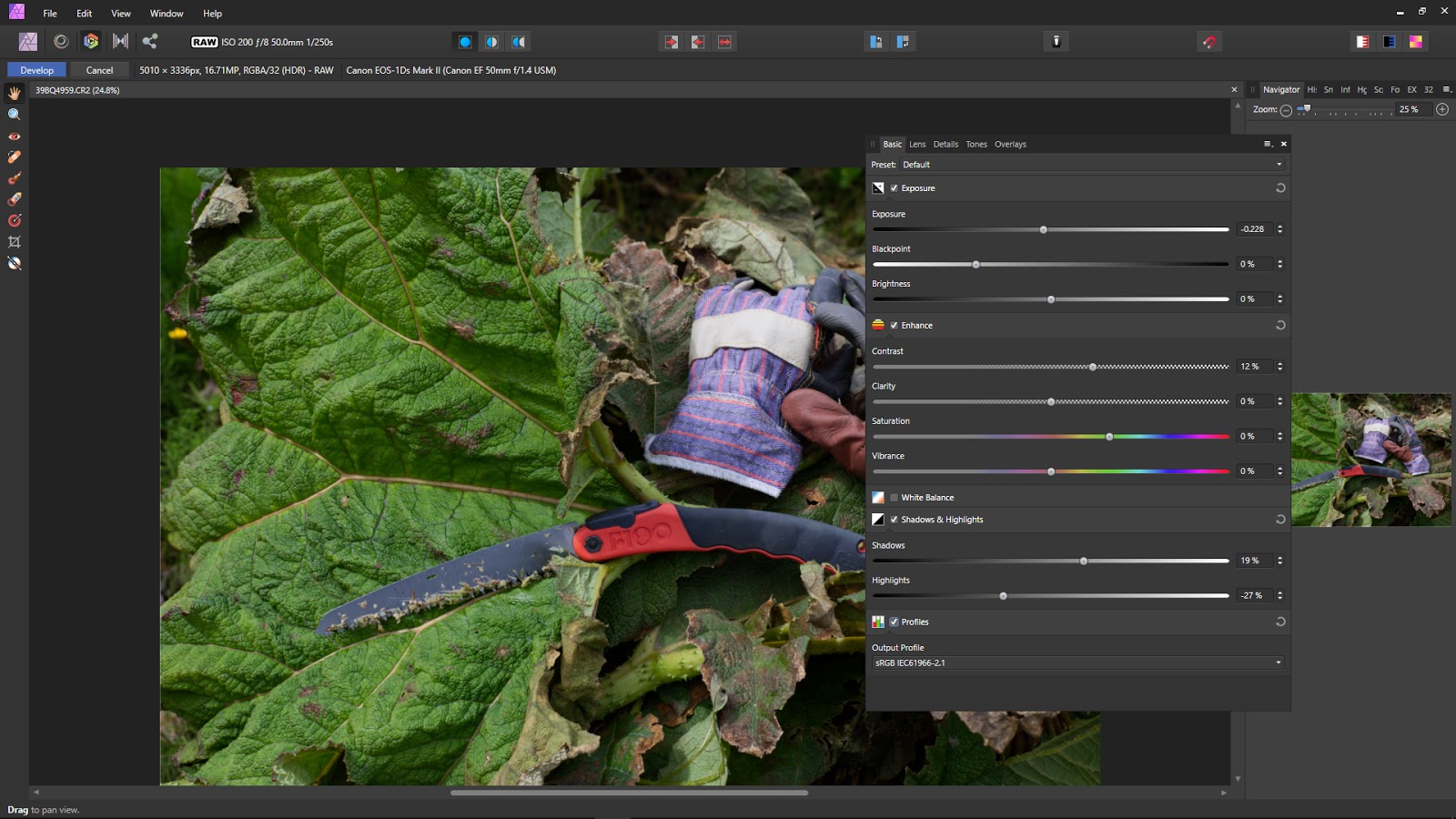This screenshot has width=1456, height=819.
Task: Select the Blemish Removal tool
Action: tap(14, 157)
